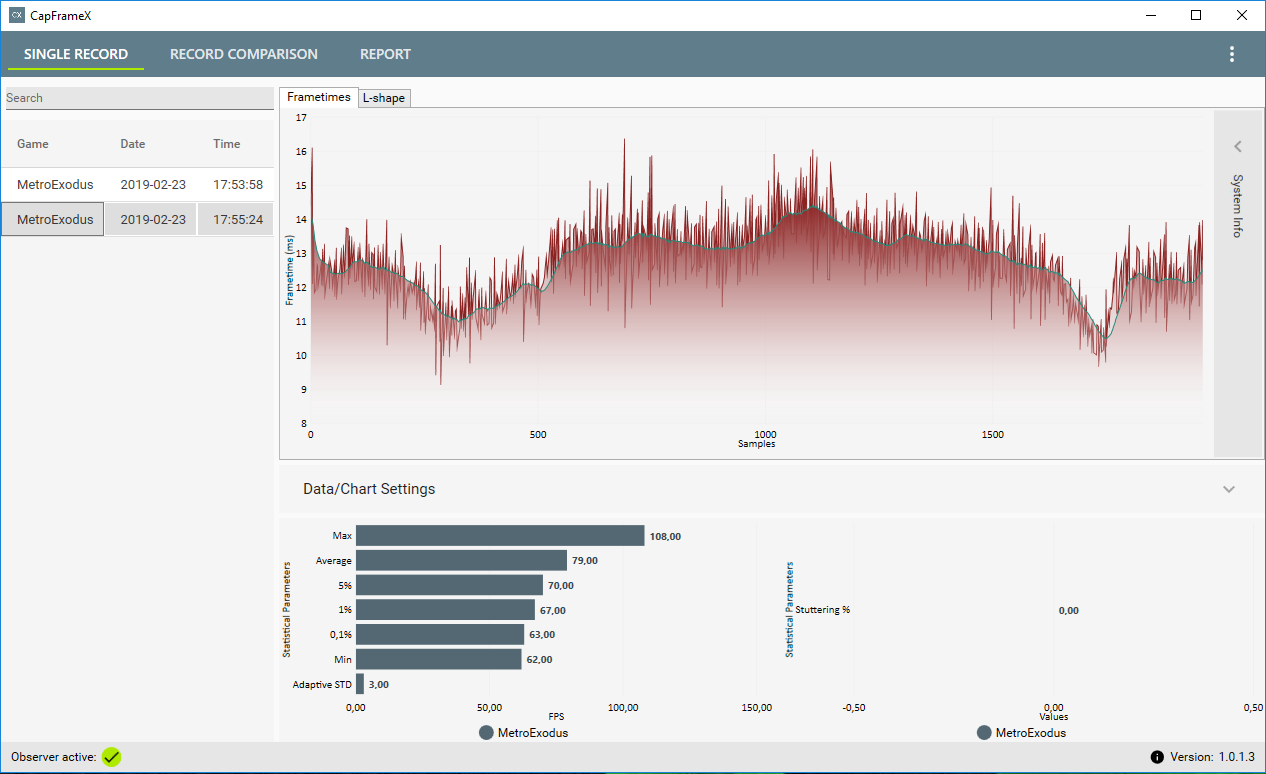This screenshot has height=774, width=1266.
Task: Toggle MetroExodus legend dot under Values chart
Action: coord(984,733)
